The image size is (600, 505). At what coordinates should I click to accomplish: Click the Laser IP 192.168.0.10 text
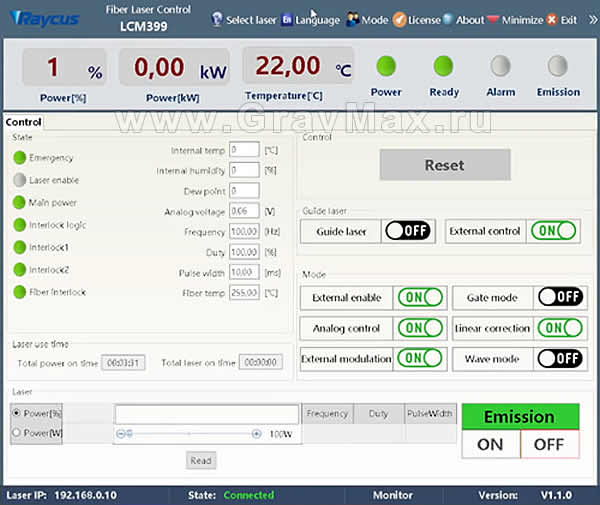coord(62,495)
